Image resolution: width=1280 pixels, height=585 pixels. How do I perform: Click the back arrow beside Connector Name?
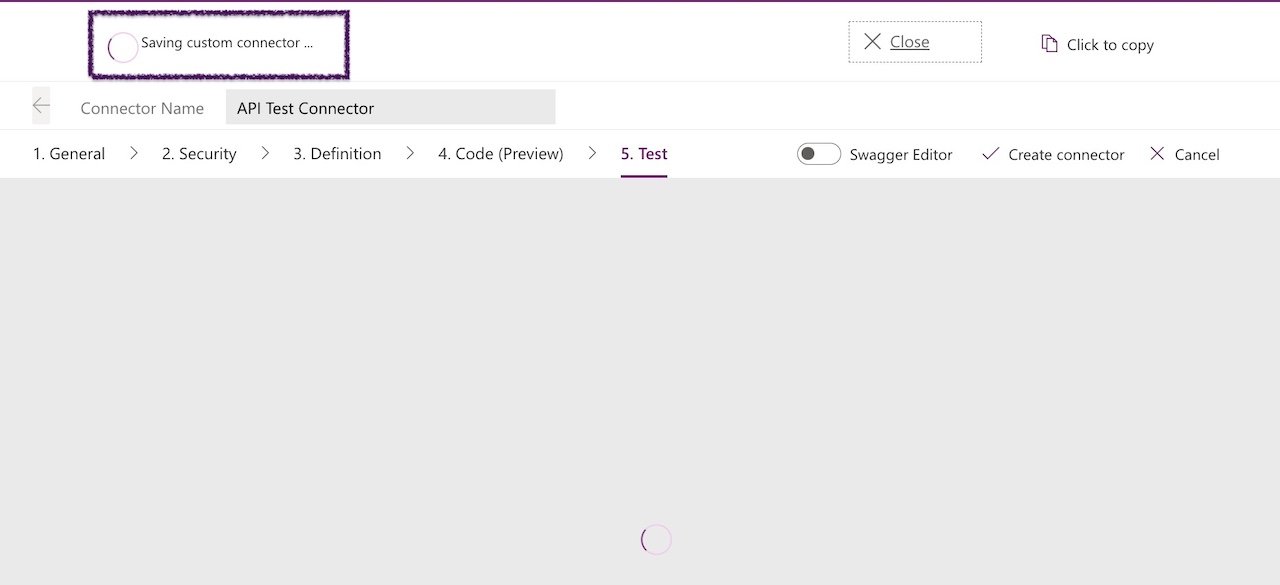(41, 106)
